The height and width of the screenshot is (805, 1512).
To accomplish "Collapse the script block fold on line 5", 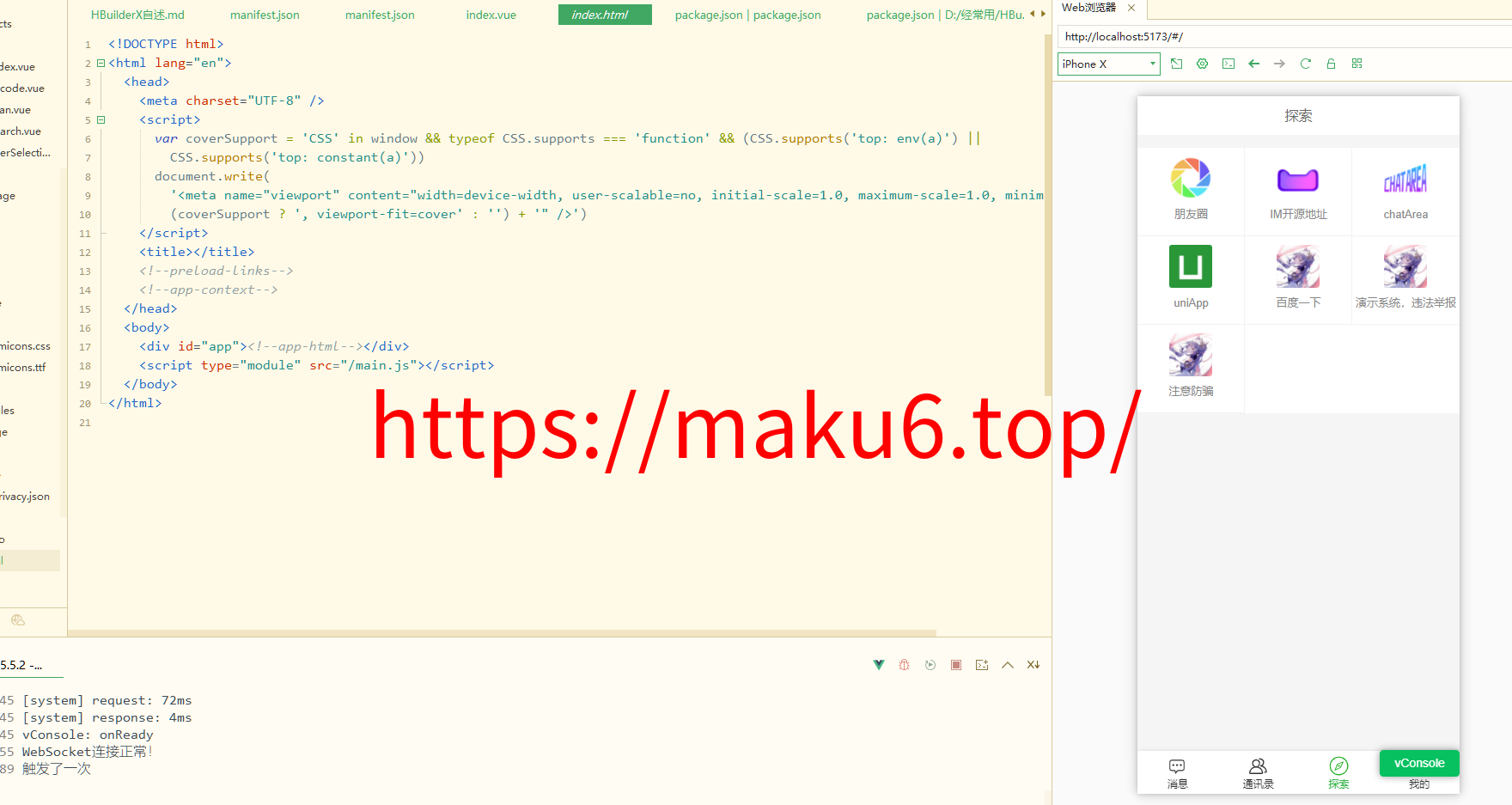I will point(101,119).
